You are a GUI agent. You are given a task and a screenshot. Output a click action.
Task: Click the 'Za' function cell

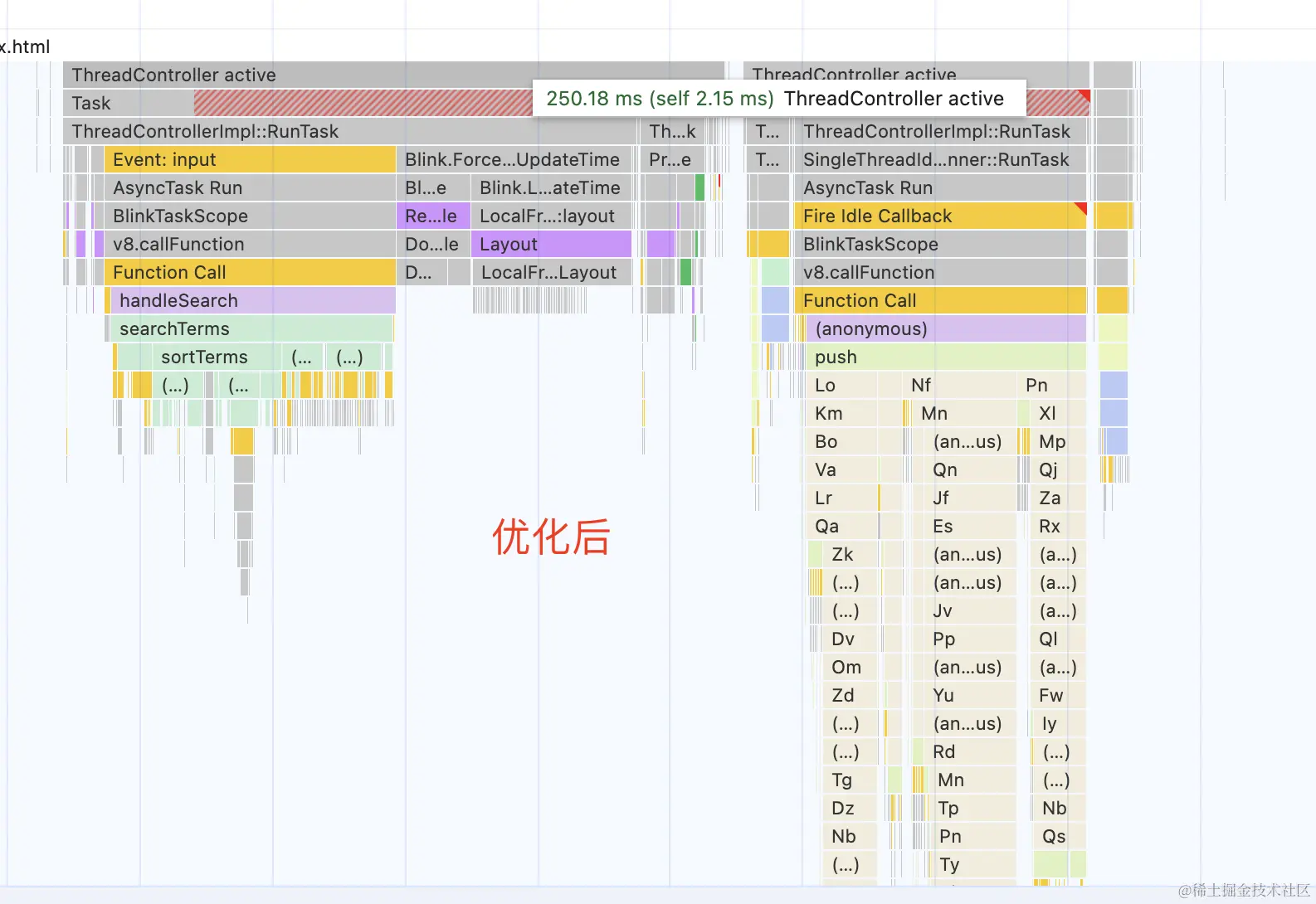[1058, 498]
